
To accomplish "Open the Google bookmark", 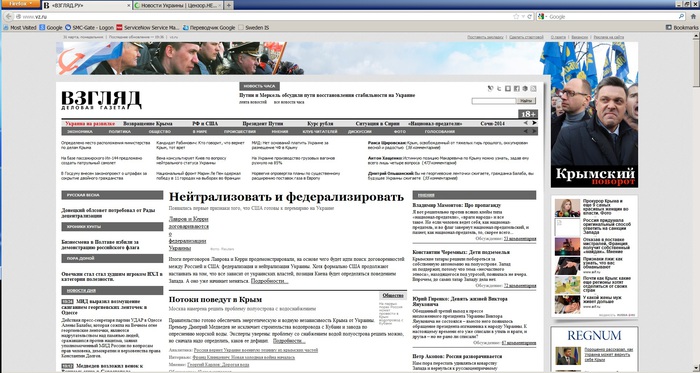I will click(x=51, y=28).
